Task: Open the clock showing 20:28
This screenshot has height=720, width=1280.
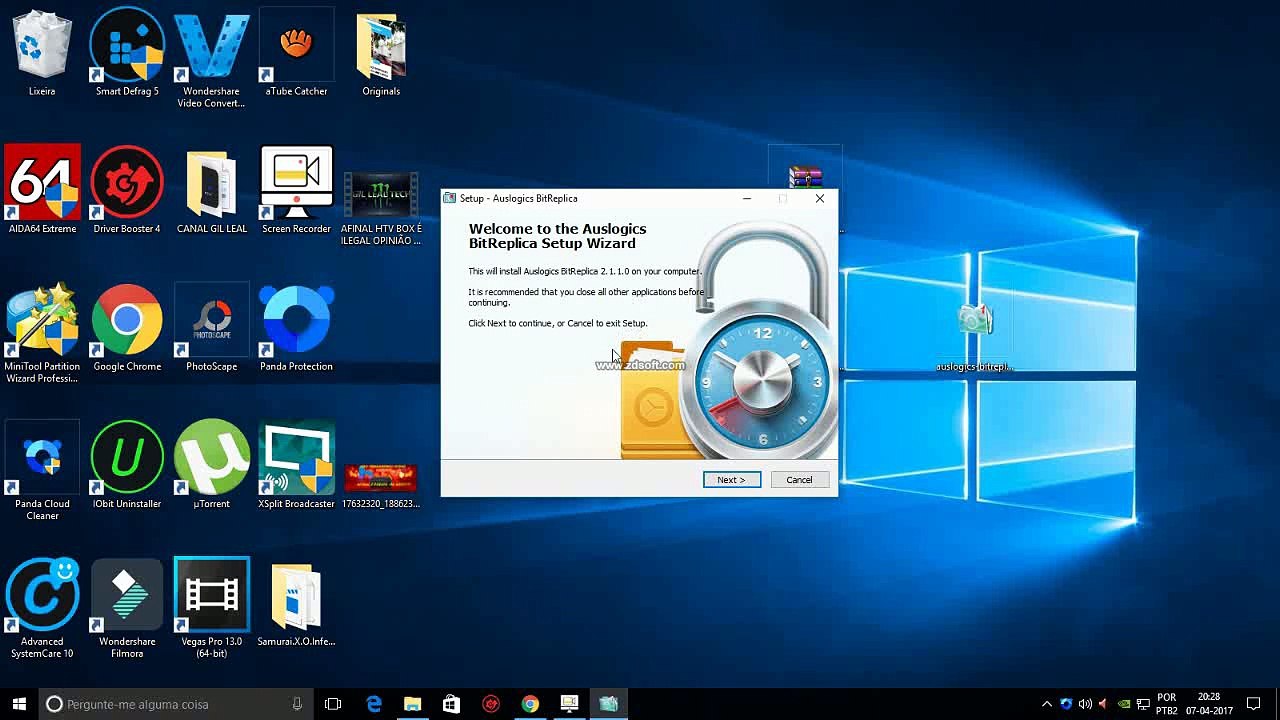Action: [1209, 704]
